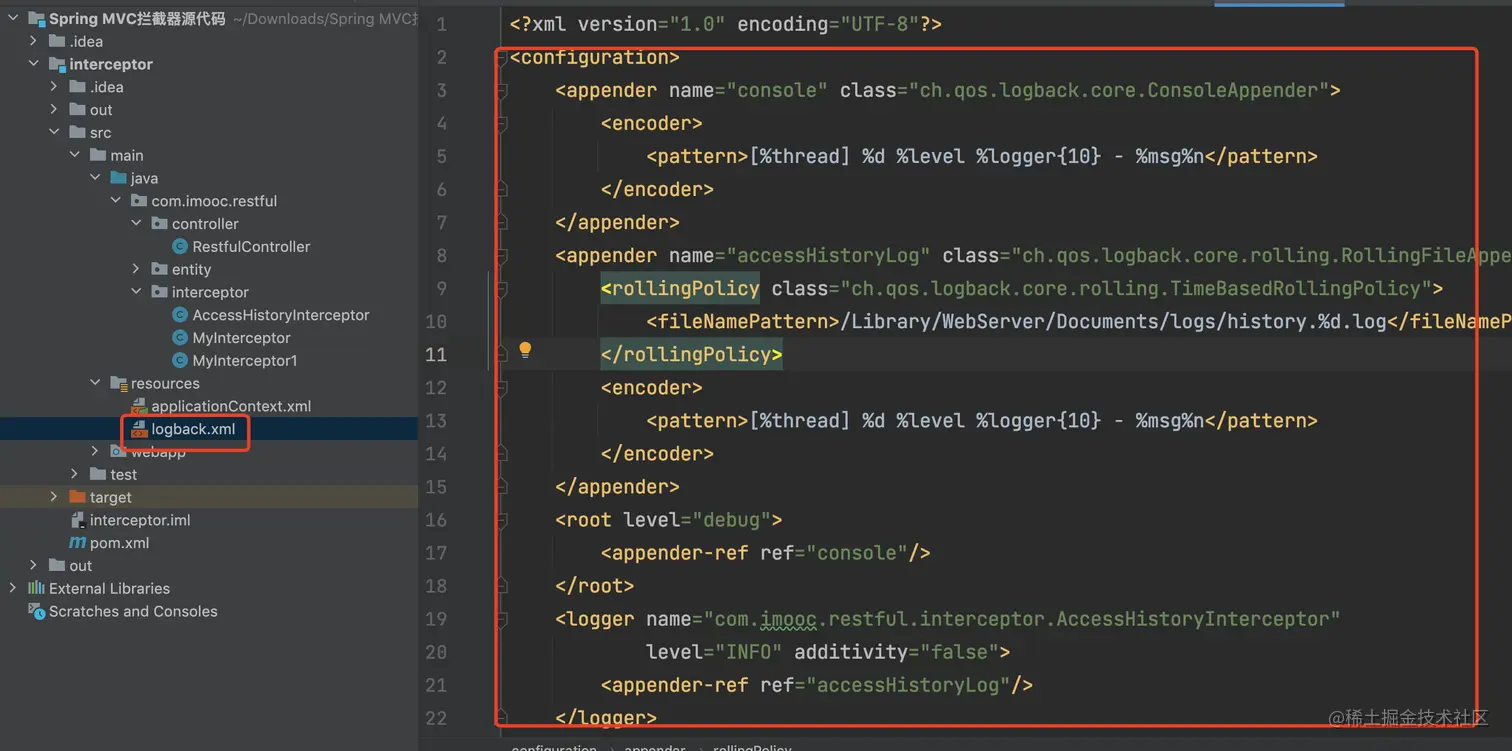Select applicationContext.xml file
The height and width of the screenshot is (751, 1512).
(x=231, y=406)
